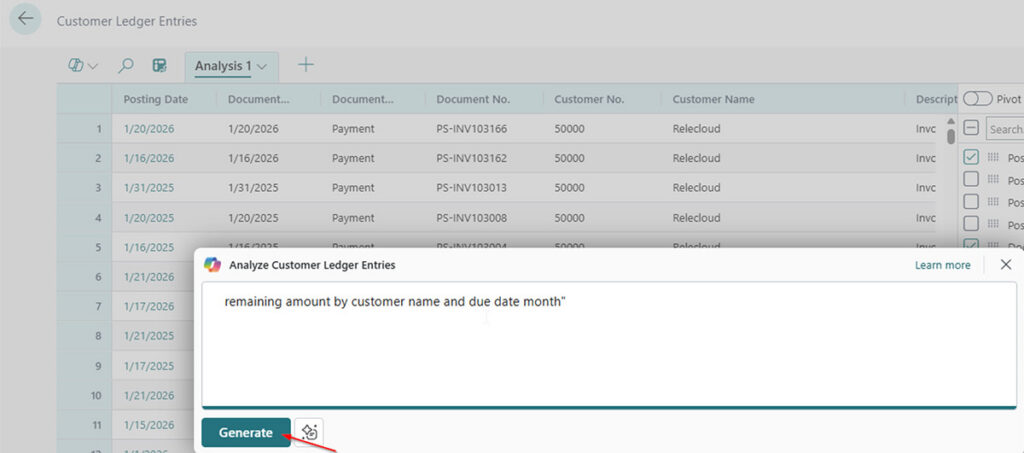
Task: Click the Customer Ledger Entries page title
Action: (x=127, y=21)
